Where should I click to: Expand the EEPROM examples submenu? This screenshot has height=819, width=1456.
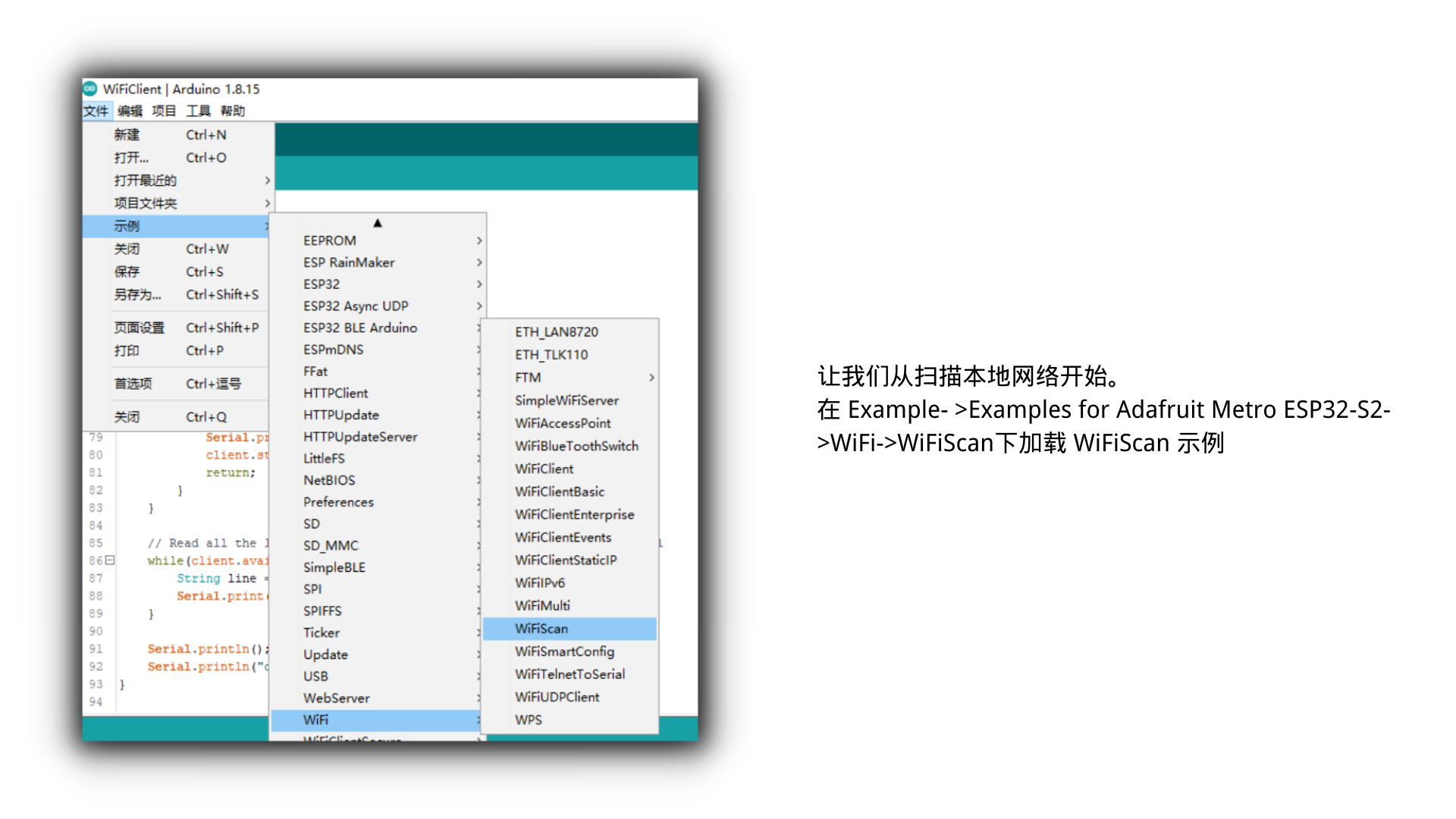378,240
